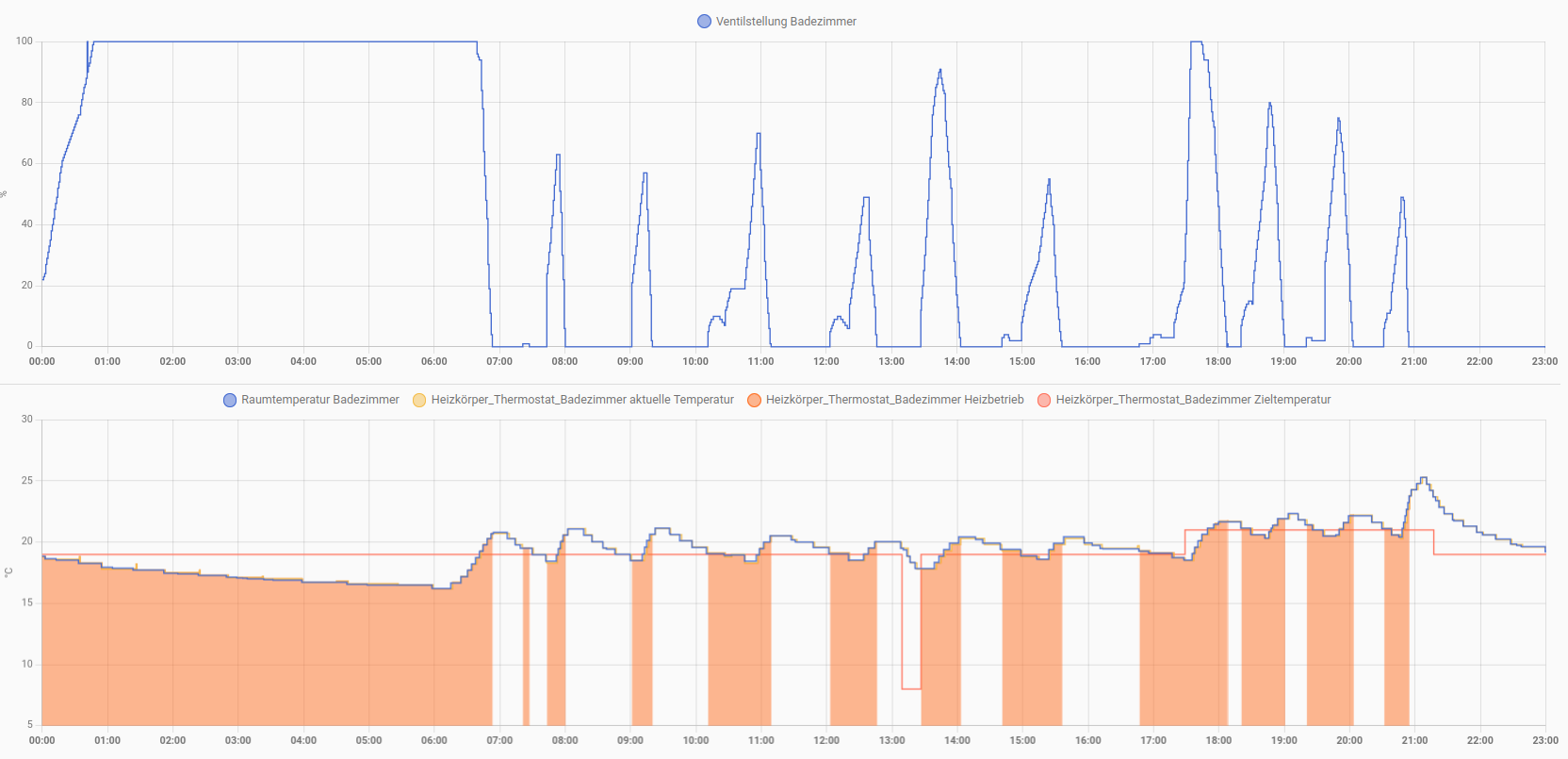Screen dimensions: 1568x759
Task: Click the blue Ventilstellung Badezimmer legend circle
Action: pos(704,22)
